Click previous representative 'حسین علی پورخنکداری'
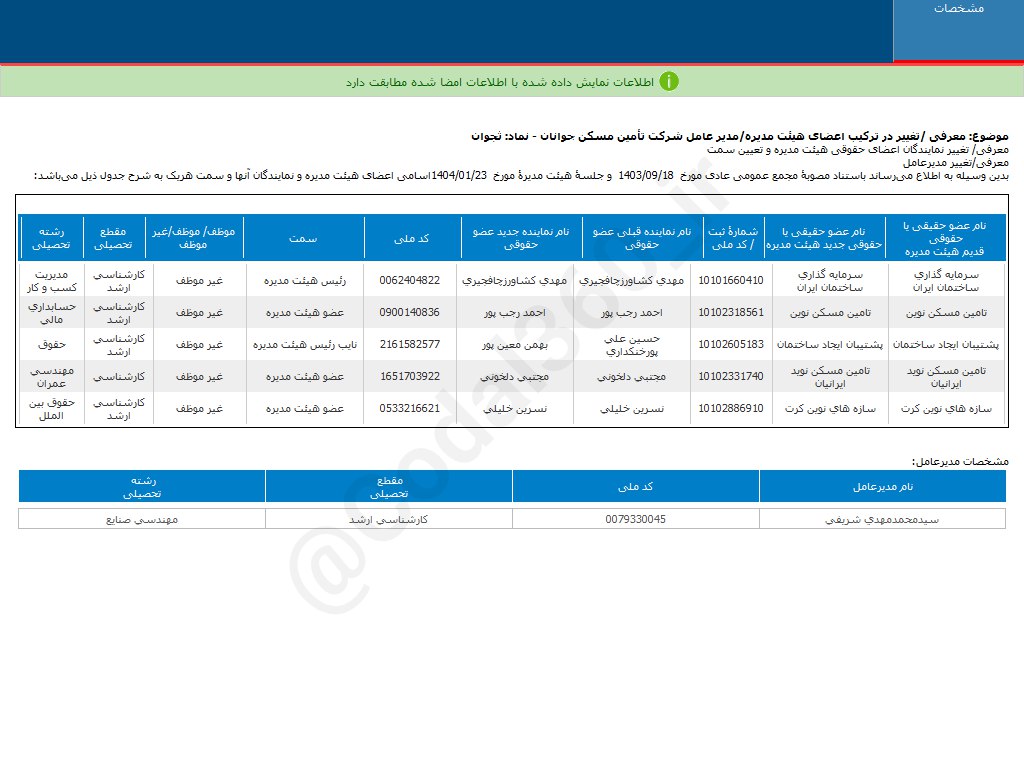1024x768 pixels. tap(632, 345)
